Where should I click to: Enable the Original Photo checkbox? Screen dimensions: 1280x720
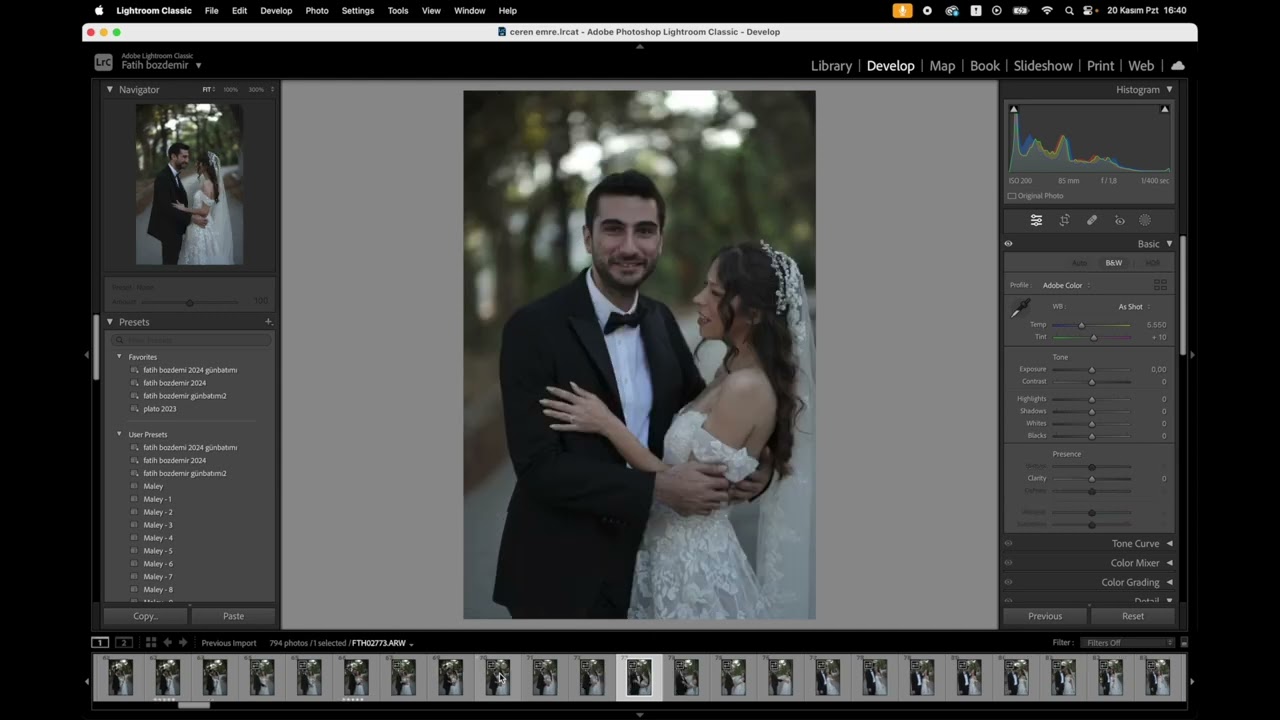coord(1012,196)
